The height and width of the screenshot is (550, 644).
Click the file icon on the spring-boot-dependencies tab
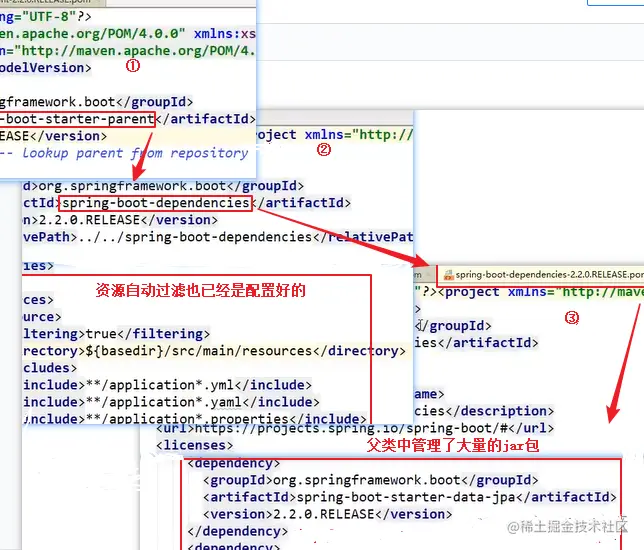pos(448,275)
